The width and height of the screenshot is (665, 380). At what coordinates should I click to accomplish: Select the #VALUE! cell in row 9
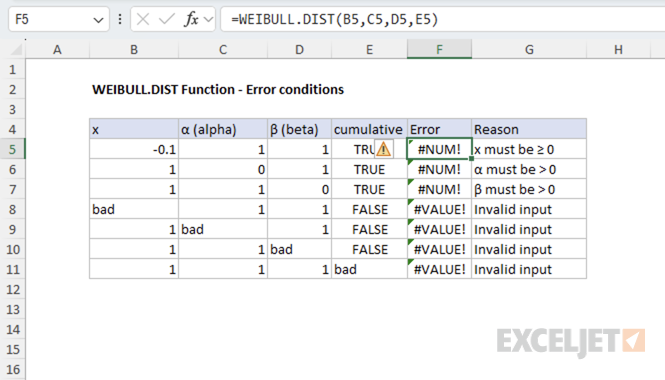tap(439, 229)
